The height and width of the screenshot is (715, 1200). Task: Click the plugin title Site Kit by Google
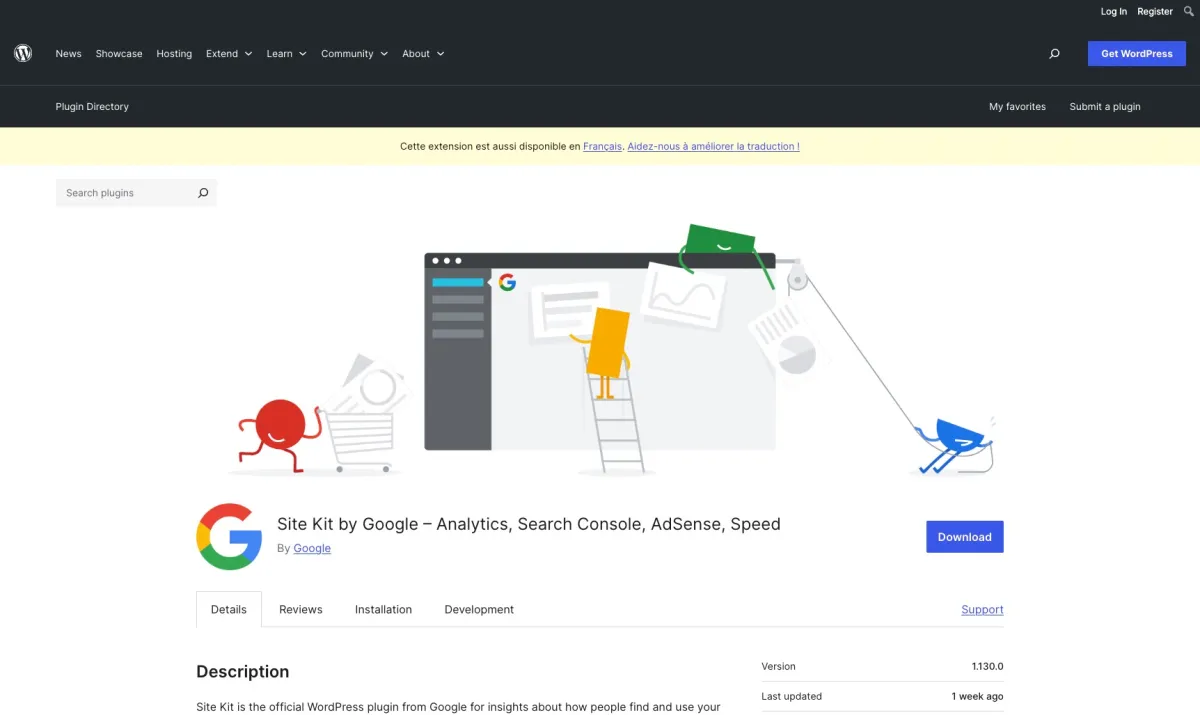pos(529,524)
